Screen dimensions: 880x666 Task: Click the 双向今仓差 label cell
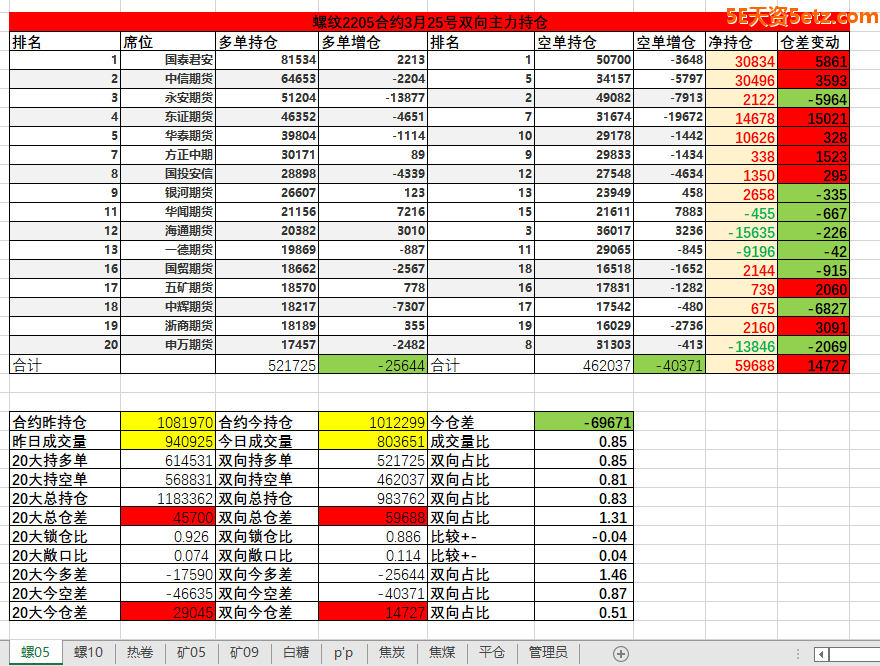point(267,612)
